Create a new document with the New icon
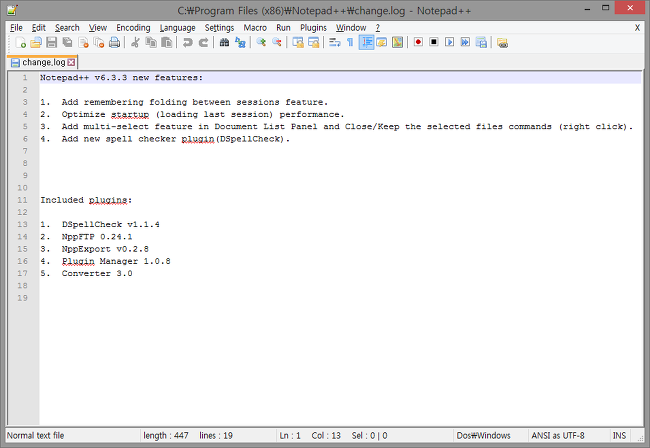The image size is (650, 448). click(x=20, y=43)
